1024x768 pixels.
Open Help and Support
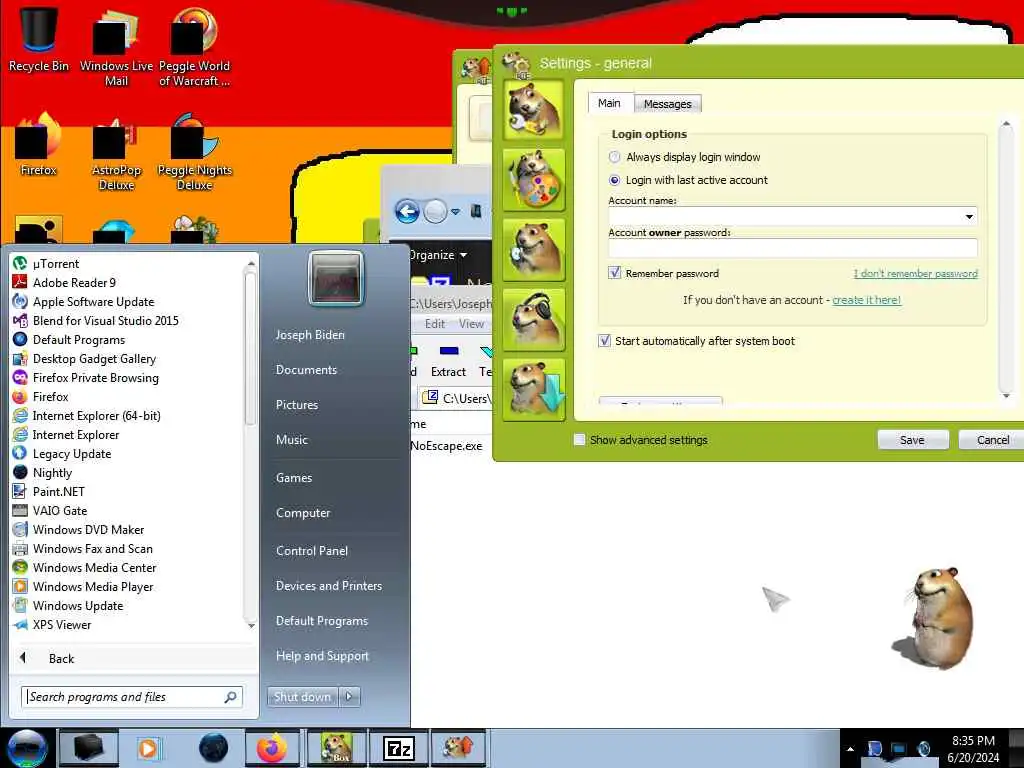tap(322, 656)
